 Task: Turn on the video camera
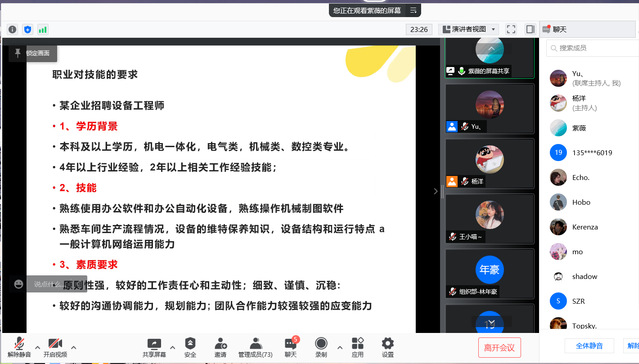pos(55,347)
